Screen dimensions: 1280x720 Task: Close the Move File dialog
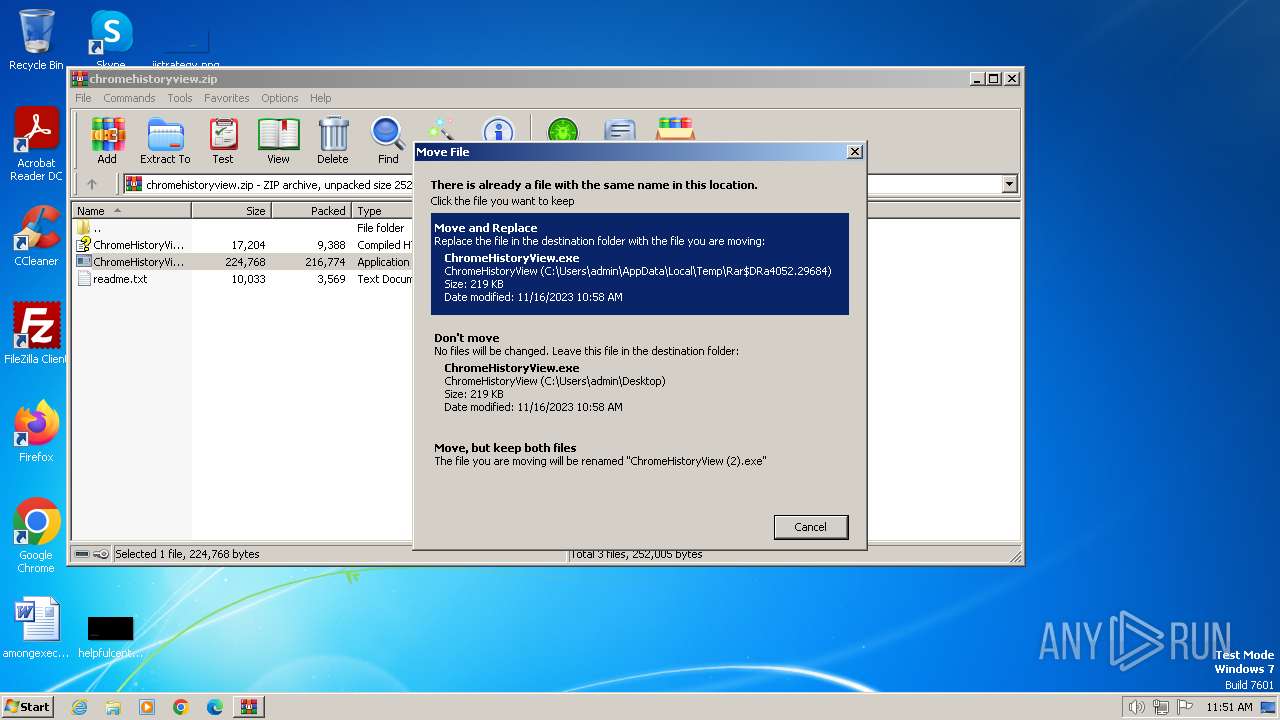854,152
